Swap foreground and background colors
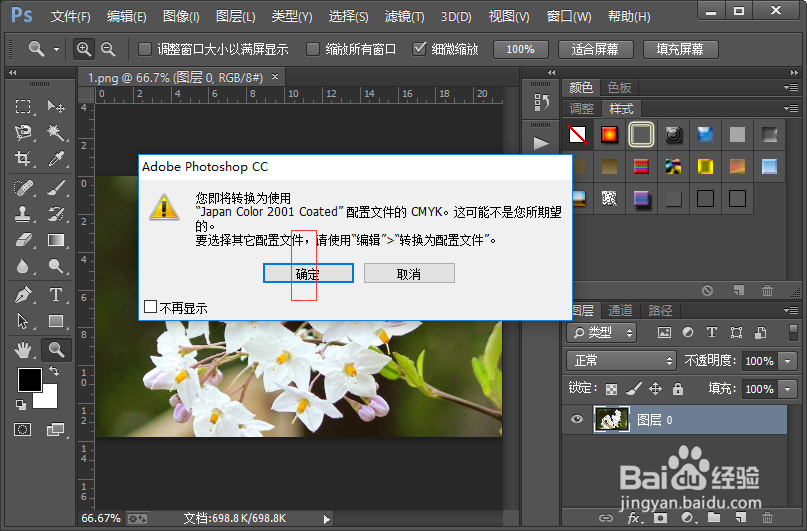 click(54, 370)
